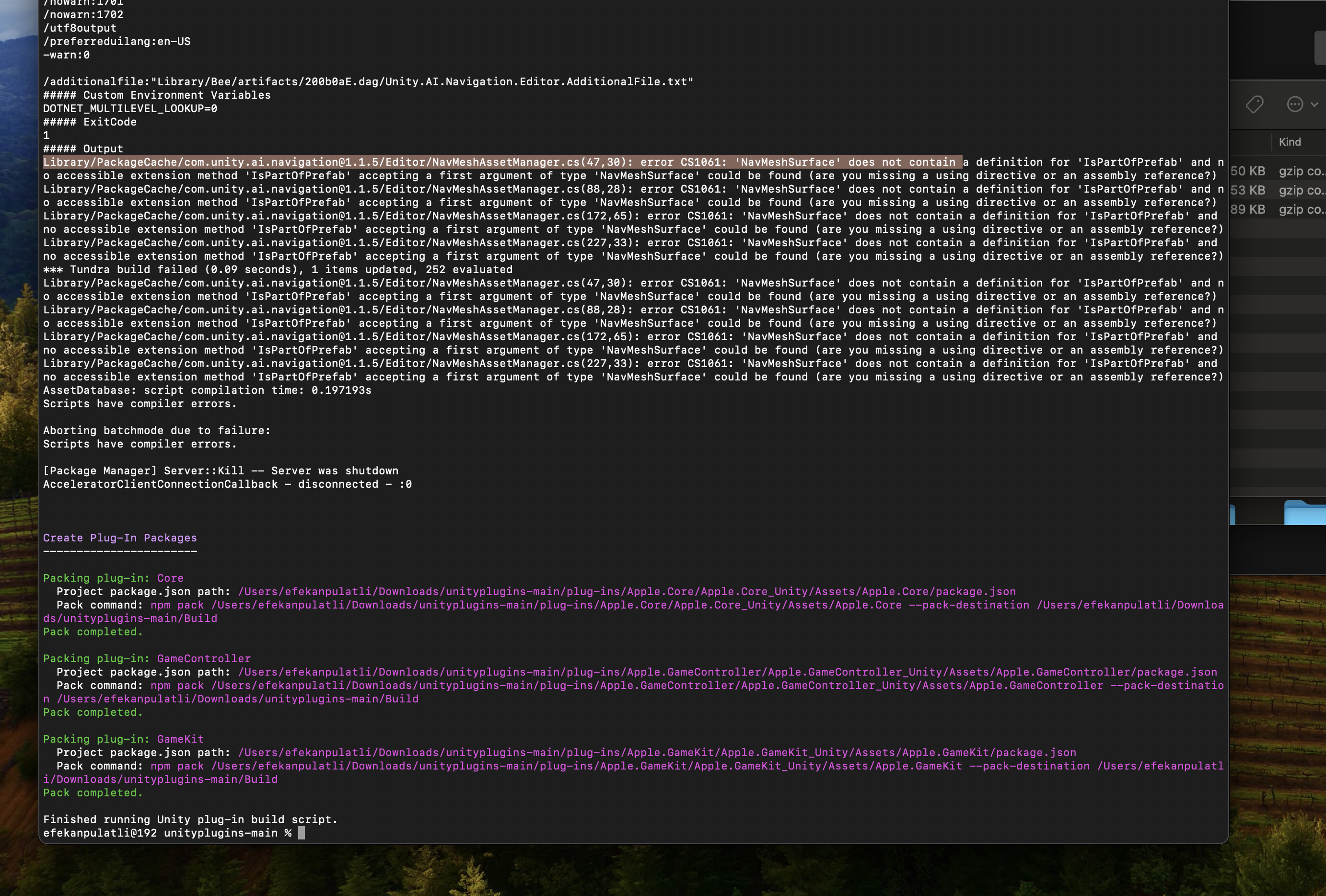The image size is (1326, 896).
Task: Click the tag icon in the Finder toolbar
Action: 1254,104
